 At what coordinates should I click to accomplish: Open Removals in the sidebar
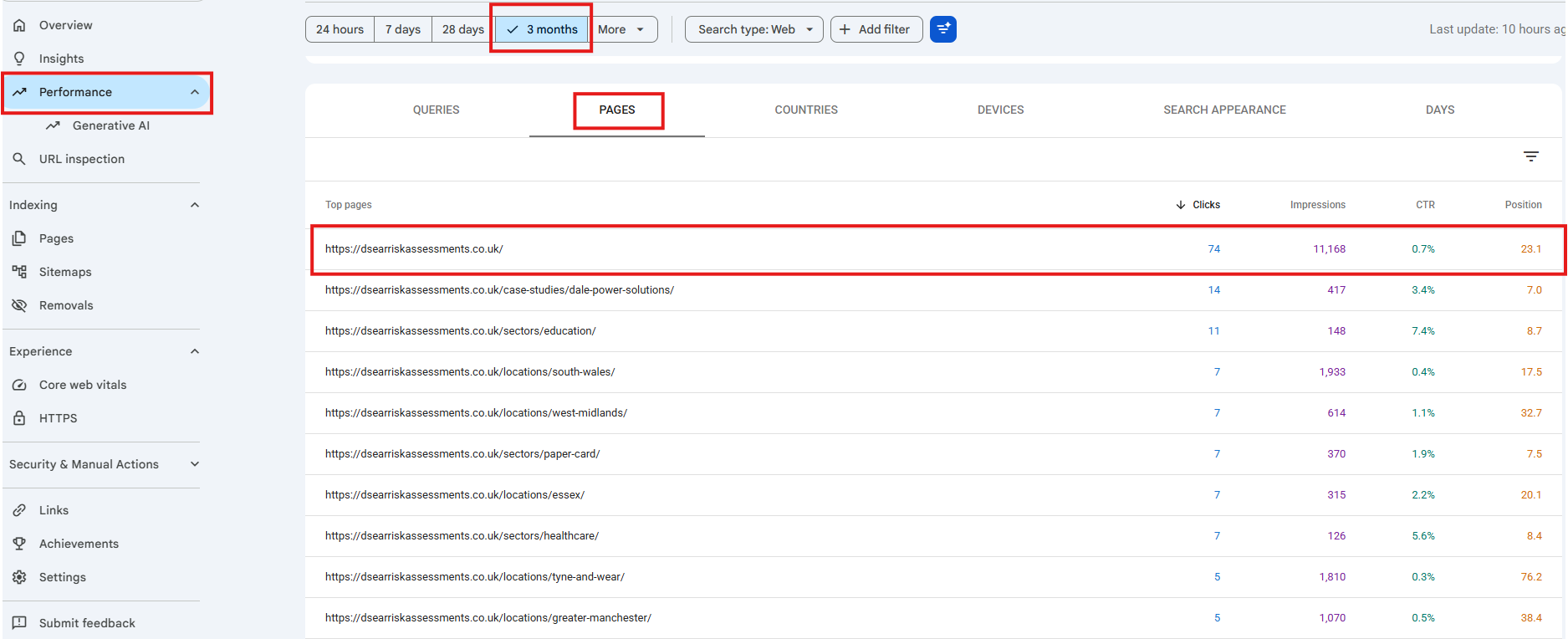point(66,305)
